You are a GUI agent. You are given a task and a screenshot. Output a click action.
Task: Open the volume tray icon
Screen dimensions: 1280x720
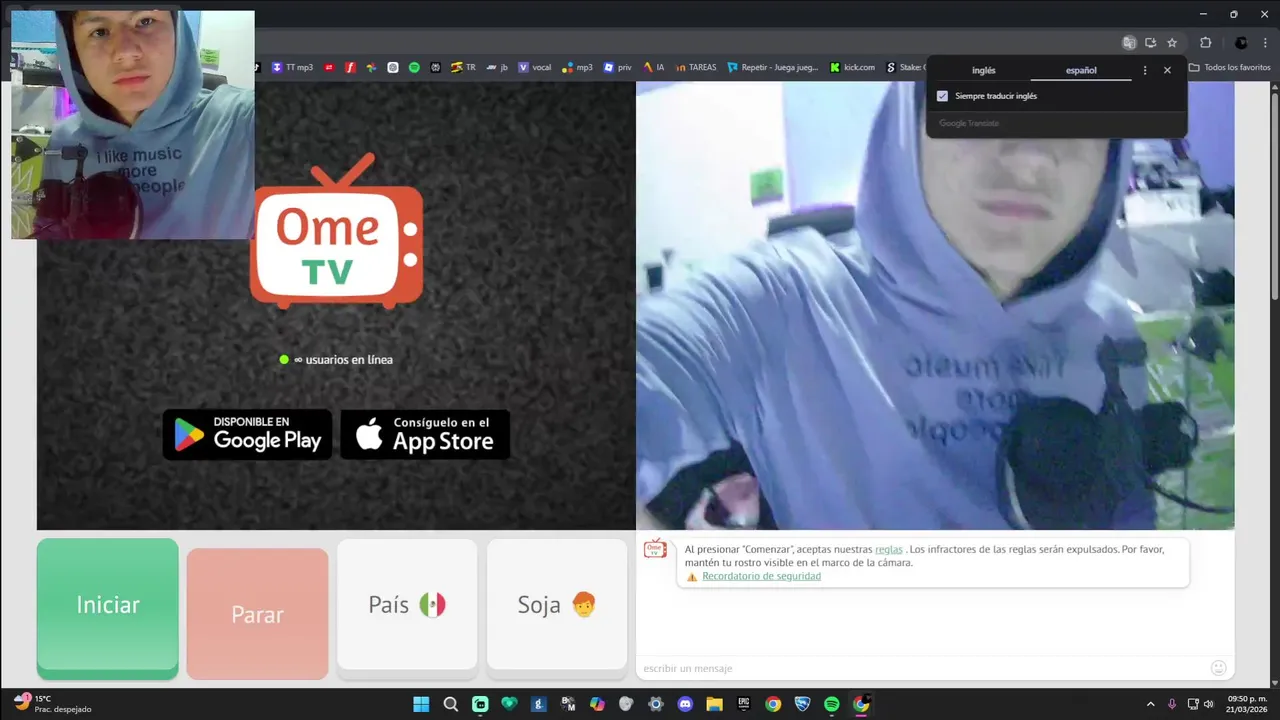tap(1209, 704)
